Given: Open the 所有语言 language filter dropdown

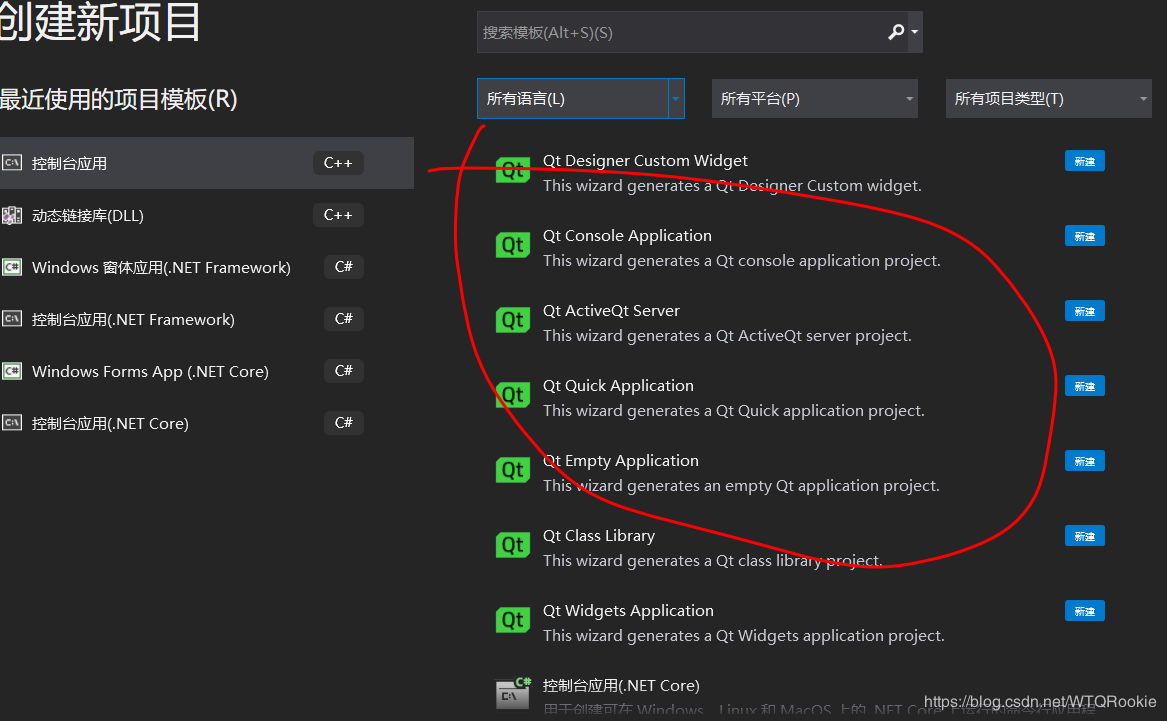Looking at the screenshot, I should click(x=580, y=99).
